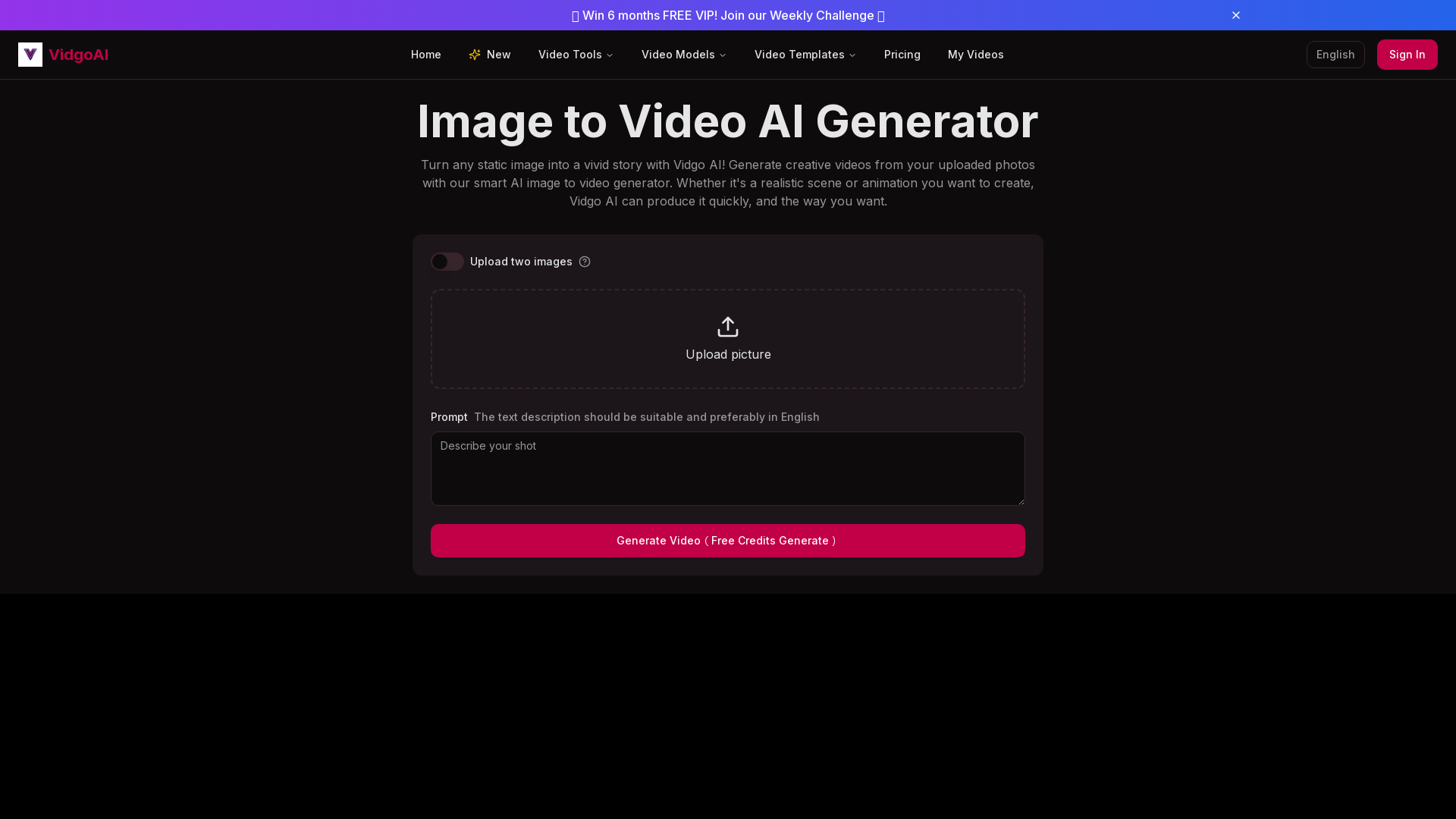The height and width of the screenshot is (819, 1456).
Task: Expand the Video Tools dropdown menu
Action: tap(576, 54)
